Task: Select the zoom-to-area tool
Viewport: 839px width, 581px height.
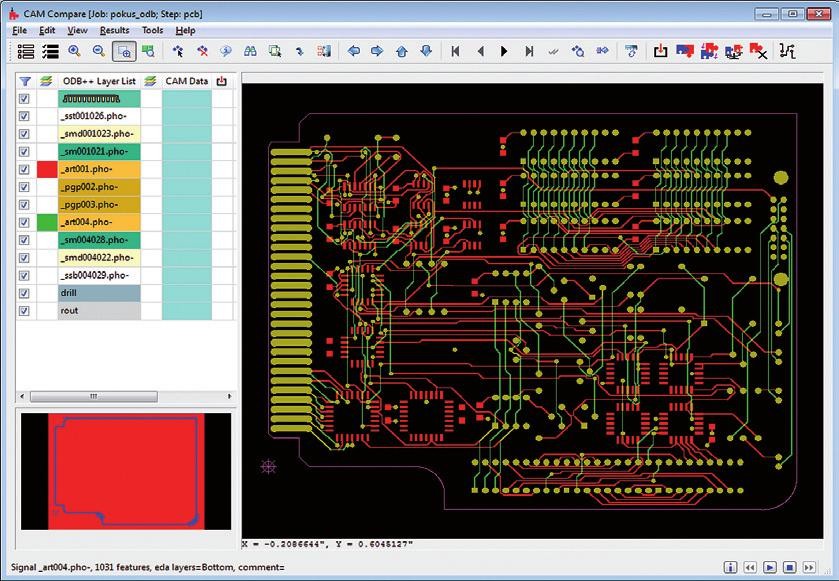Action: pos(124,51)
